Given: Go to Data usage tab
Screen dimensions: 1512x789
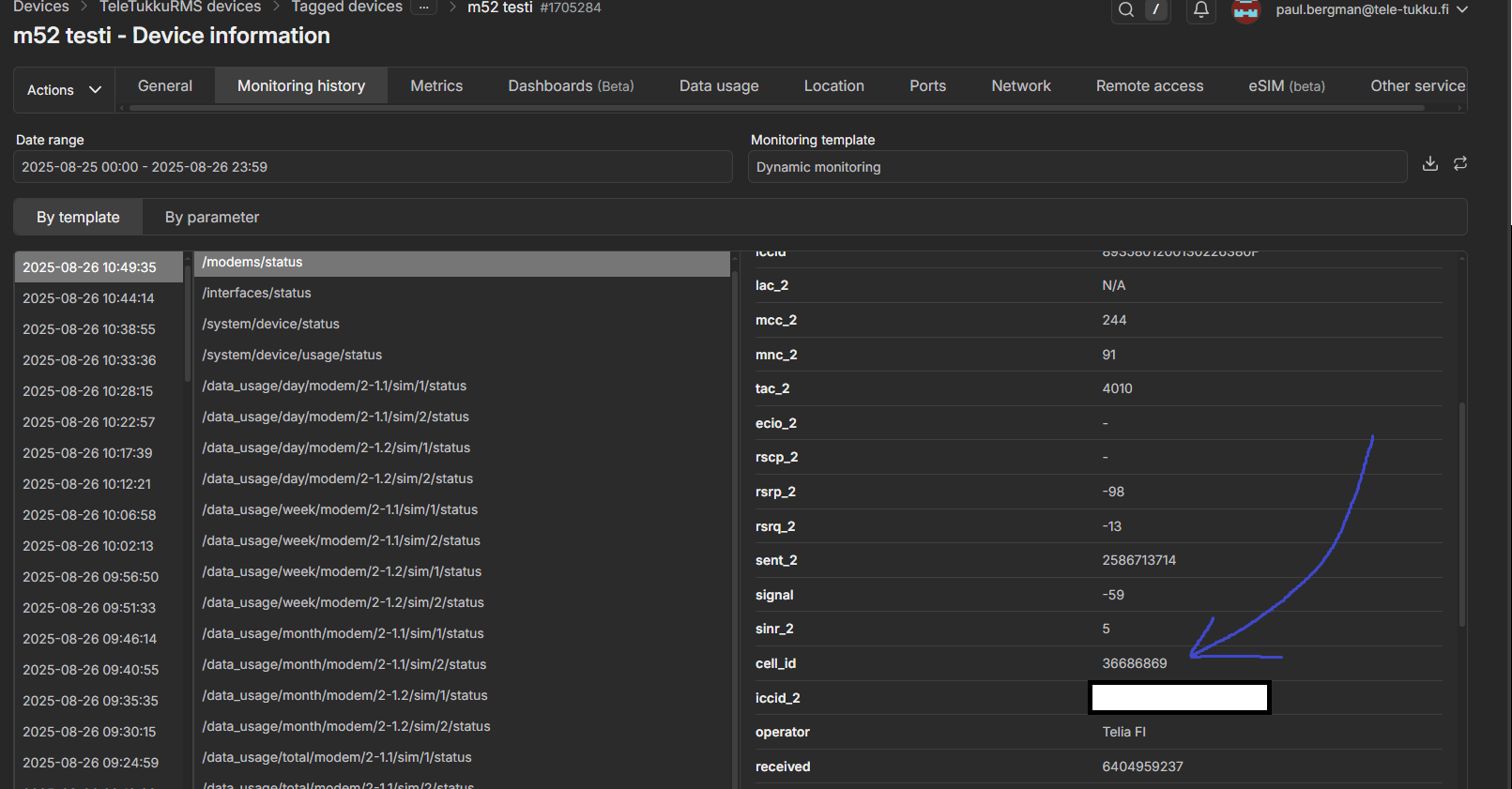Looking at the screenshot, I should click(x=719, y=85).
